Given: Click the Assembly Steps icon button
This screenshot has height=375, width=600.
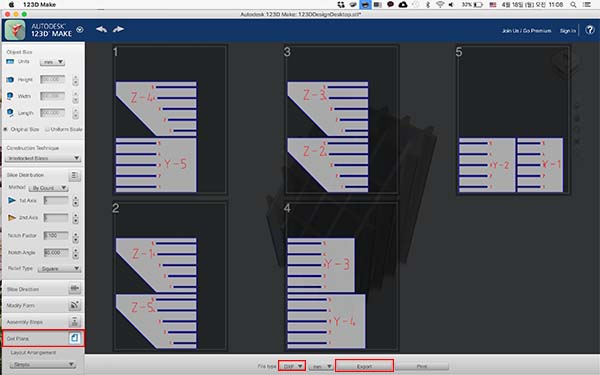Looking at the screenshot, I should (x=75, y=321).
